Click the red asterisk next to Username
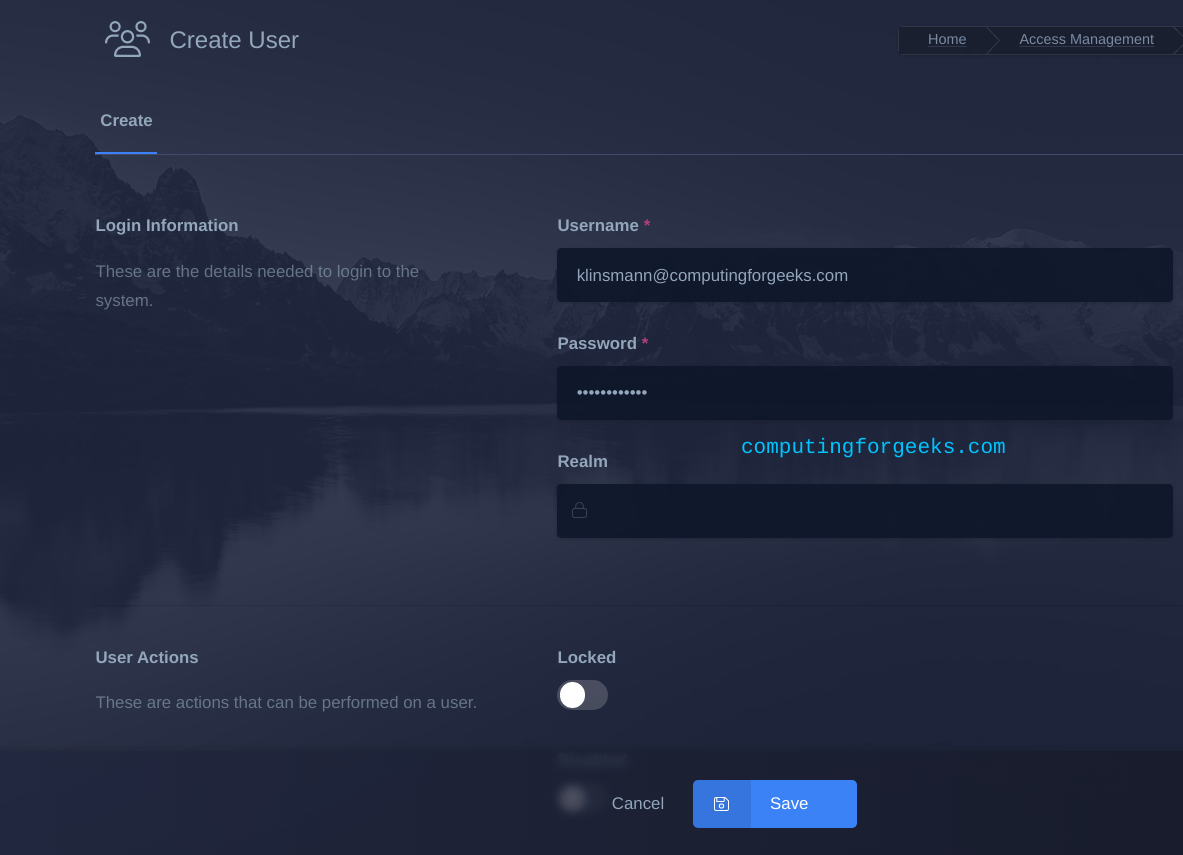1183x855 pixels. [647, 225]
